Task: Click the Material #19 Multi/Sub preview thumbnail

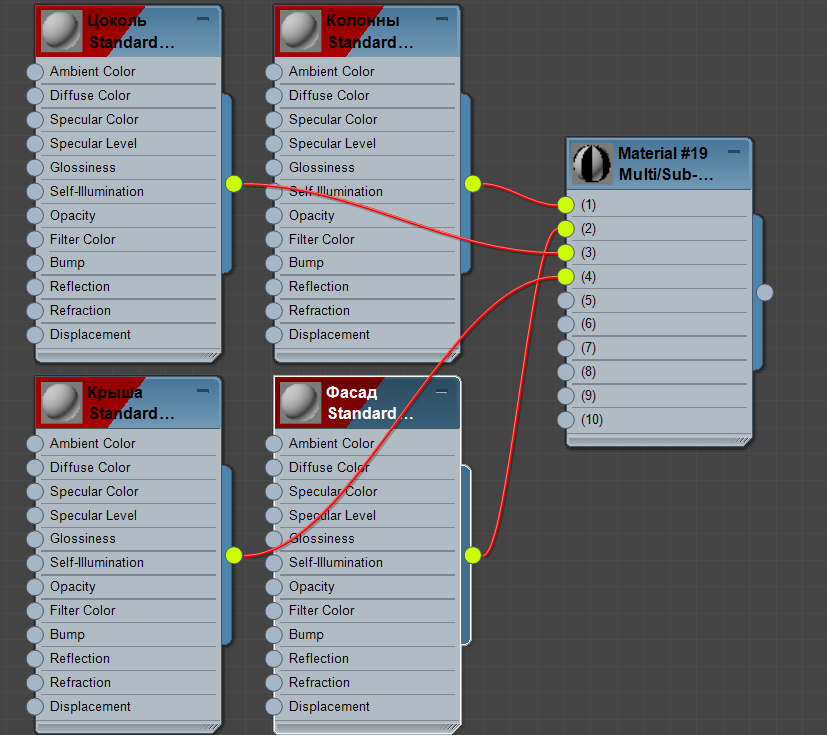Action: [592, 163]
